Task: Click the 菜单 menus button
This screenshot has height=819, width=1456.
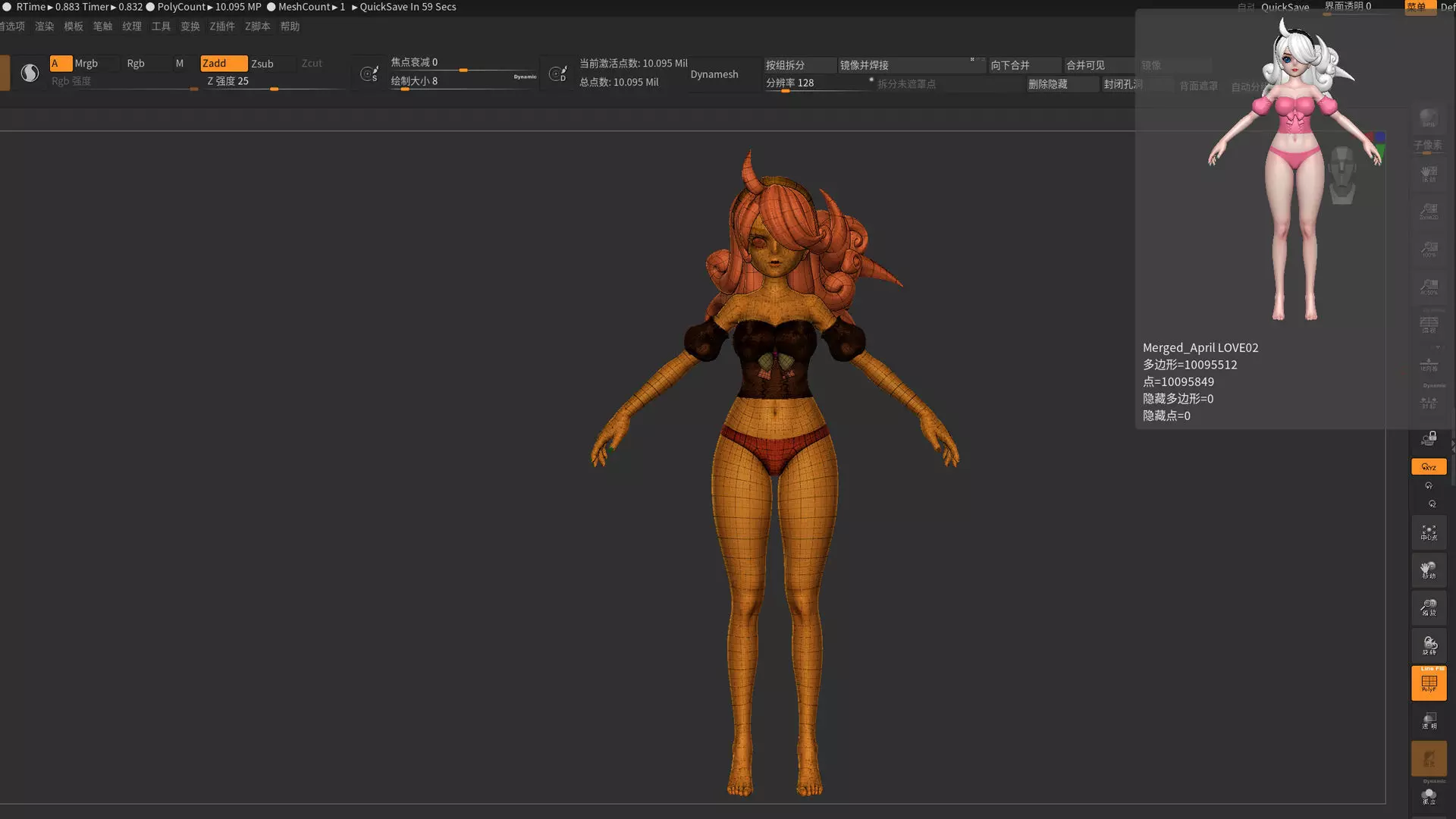Action: (1420, 7)
